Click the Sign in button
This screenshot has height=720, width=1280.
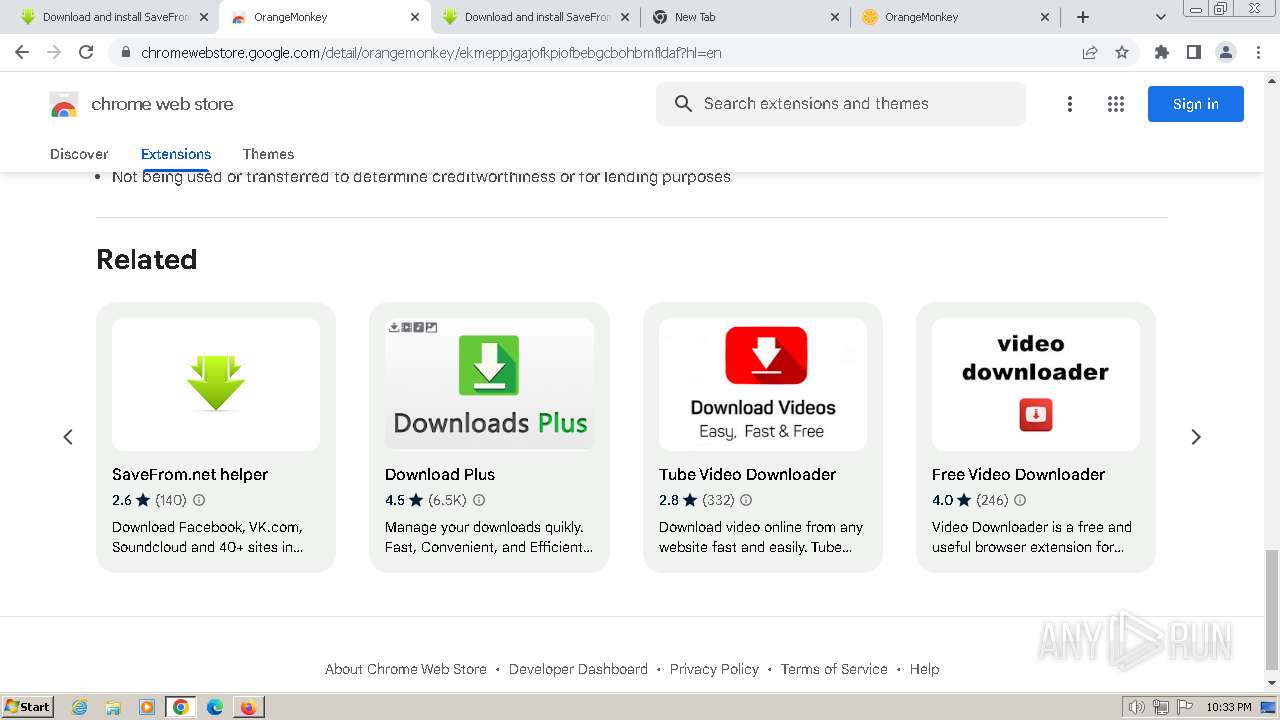(x=1196, y=104)
